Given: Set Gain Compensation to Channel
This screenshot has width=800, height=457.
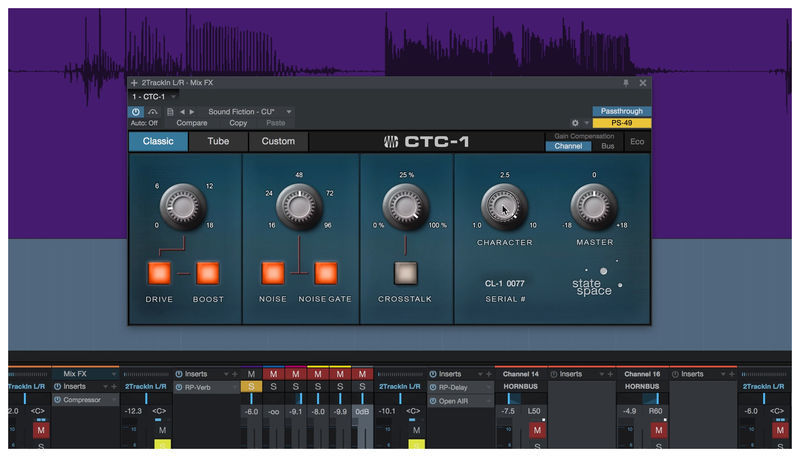Looking at the screenshot, I should 568,146.
